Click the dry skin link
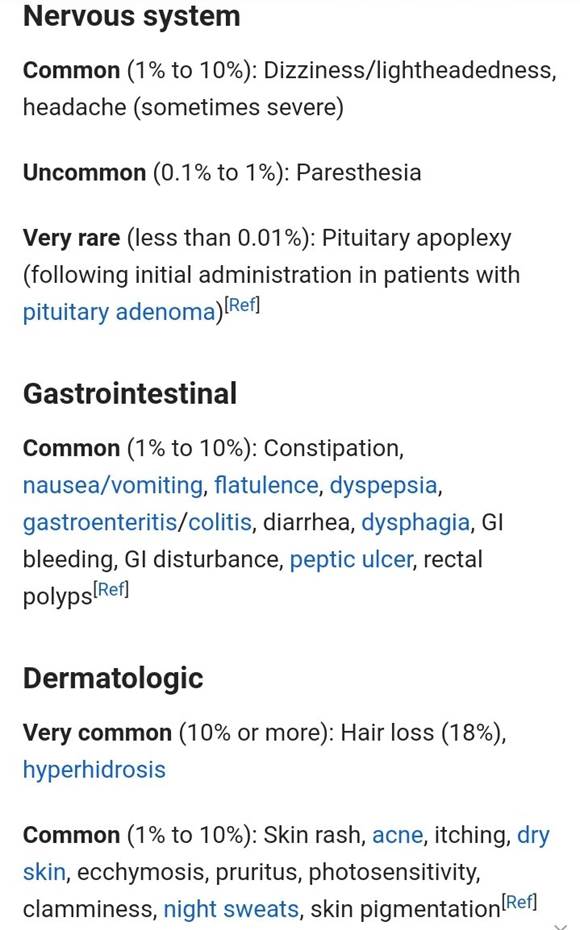This screenshot has height=930, width=580. coord(286,853)
